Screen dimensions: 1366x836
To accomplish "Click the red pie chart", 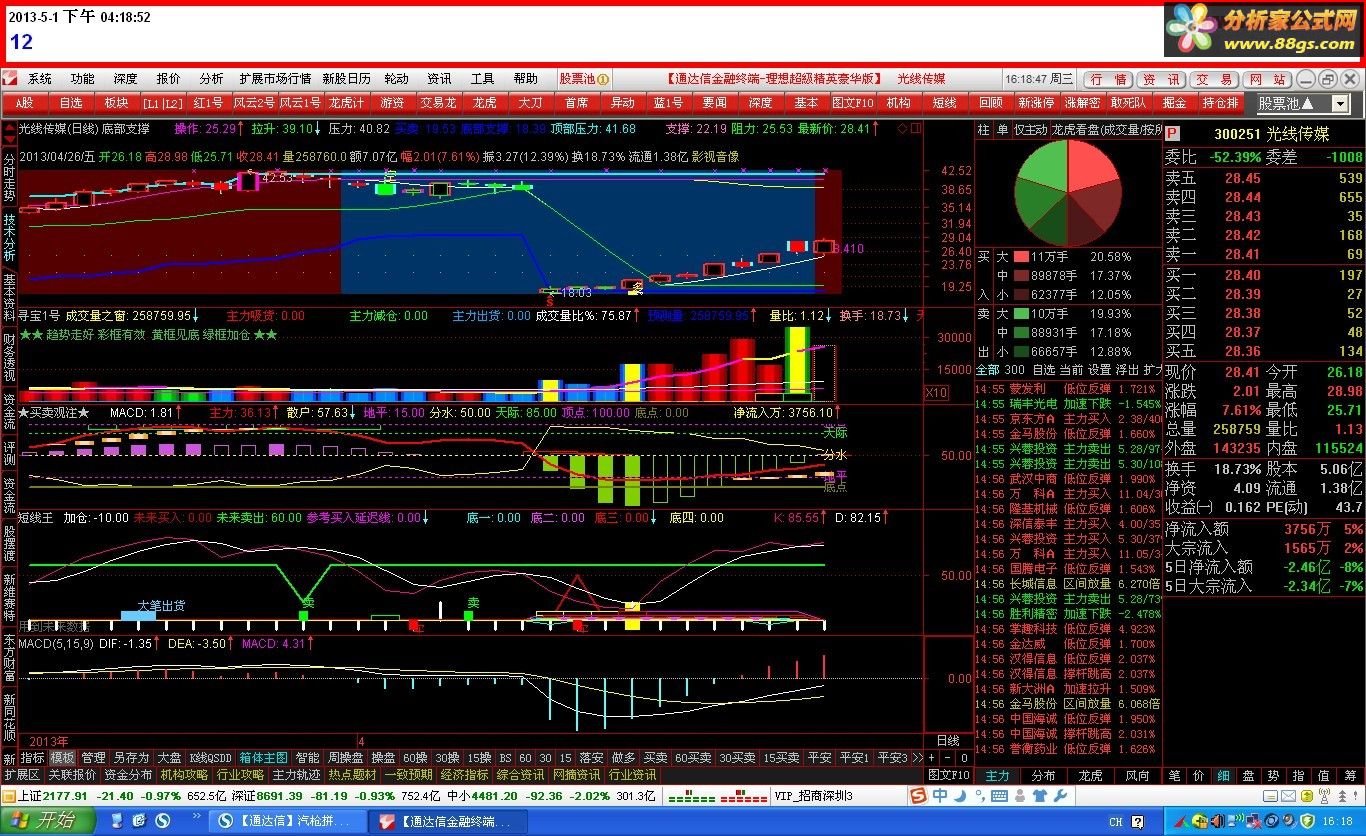I will pos(1067,194).
